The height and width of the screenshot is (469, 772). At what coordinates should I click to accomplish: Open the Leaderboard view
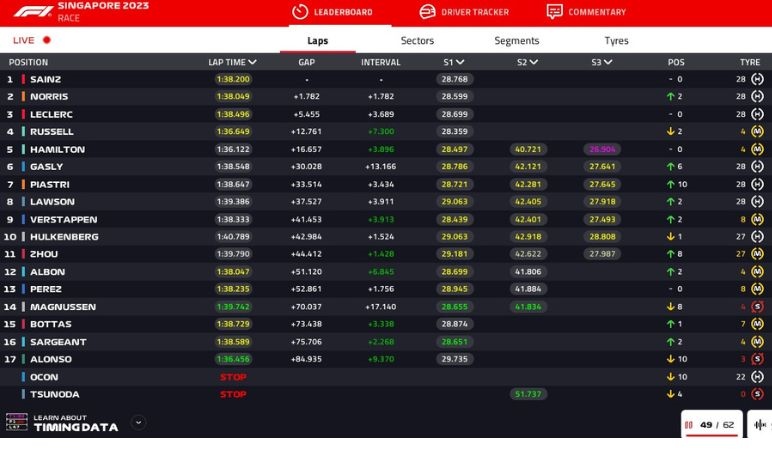(332, 12)
